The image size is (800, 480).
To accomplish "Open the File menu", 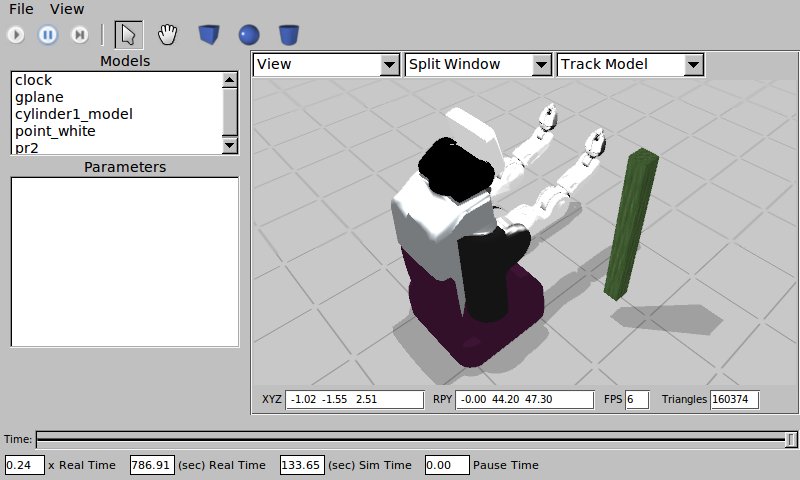I will (x=21, y=9).
